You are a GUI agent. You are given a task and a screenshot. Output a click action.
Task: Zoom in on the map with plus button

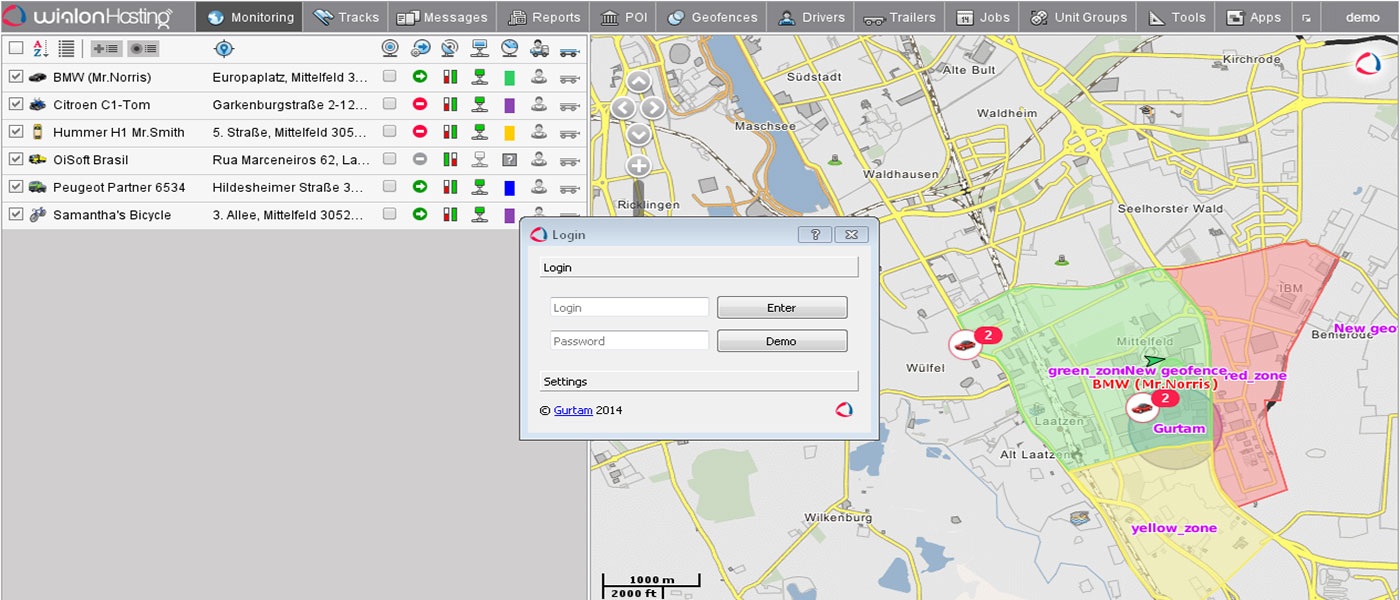point(638,166)
